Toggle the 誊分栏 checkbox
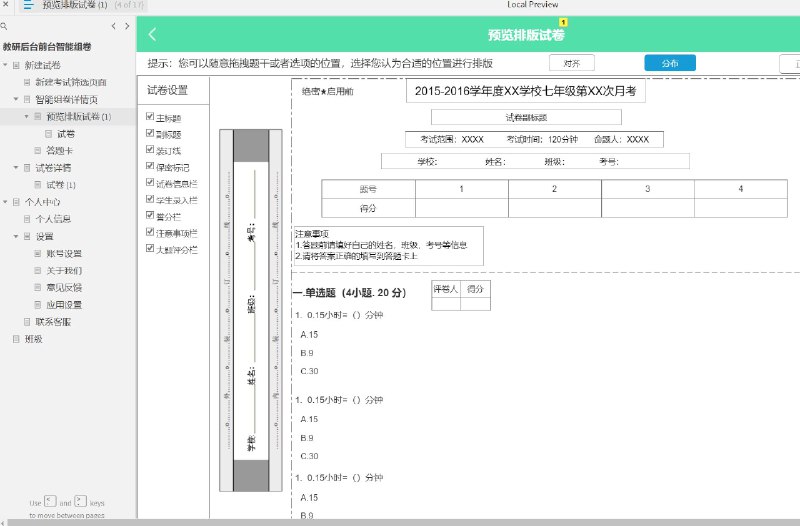 click(x=150, y=215)
